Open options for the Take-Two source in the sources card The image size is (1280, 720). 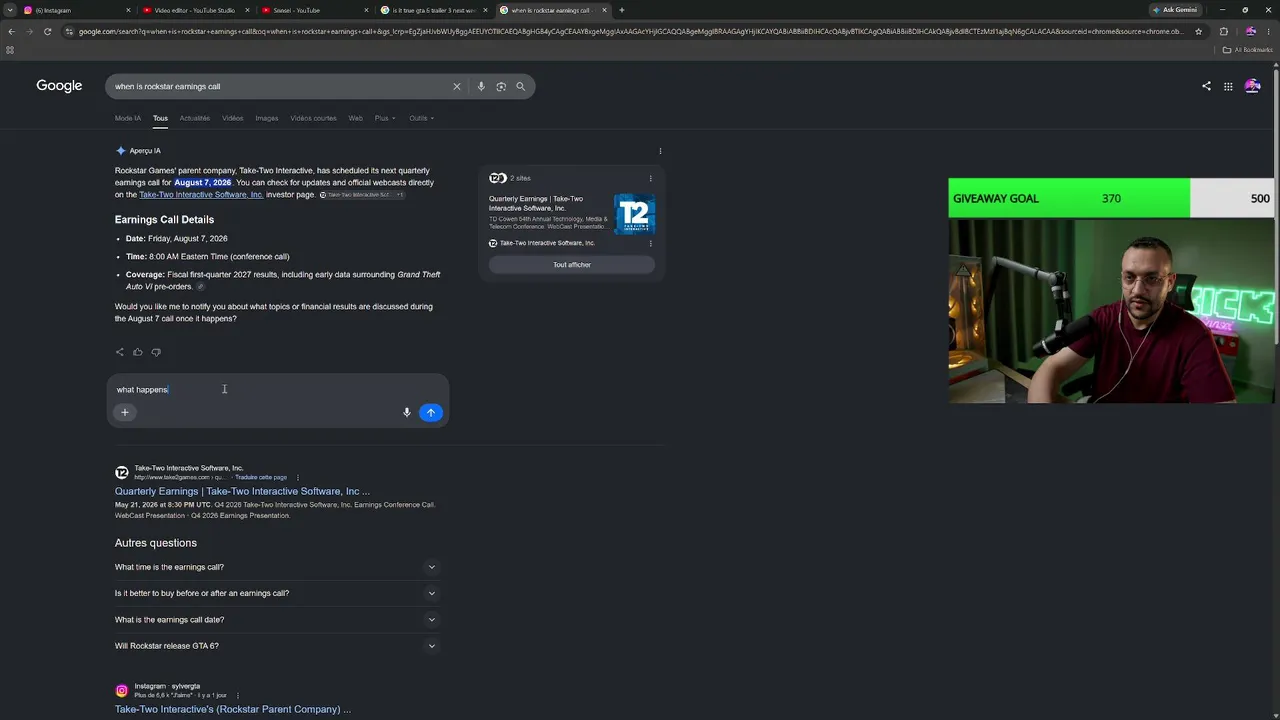click(x=650, y=243)
